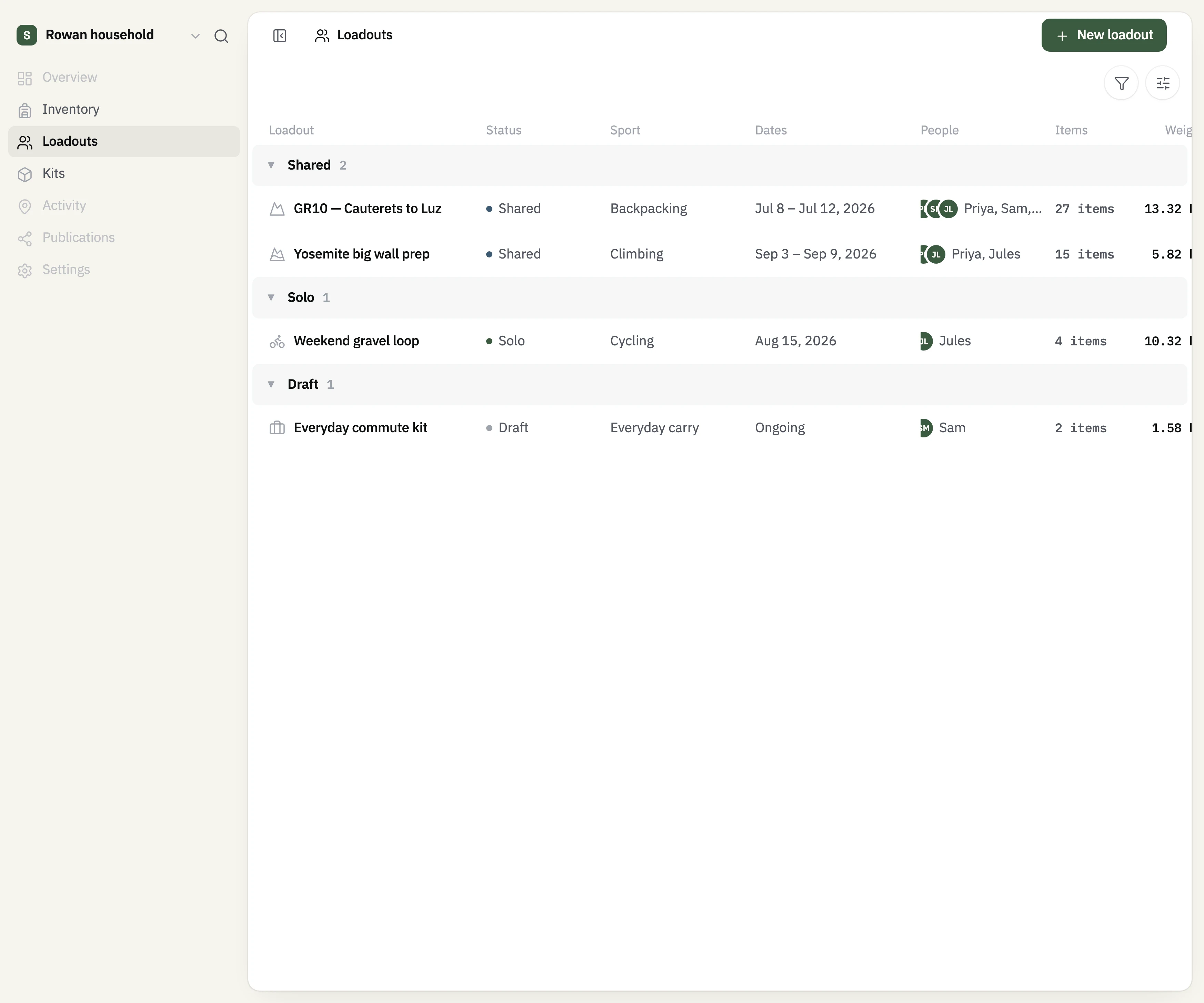
Task: Click the climbing icon beside Yosemite row
Action: pos(277,254)
